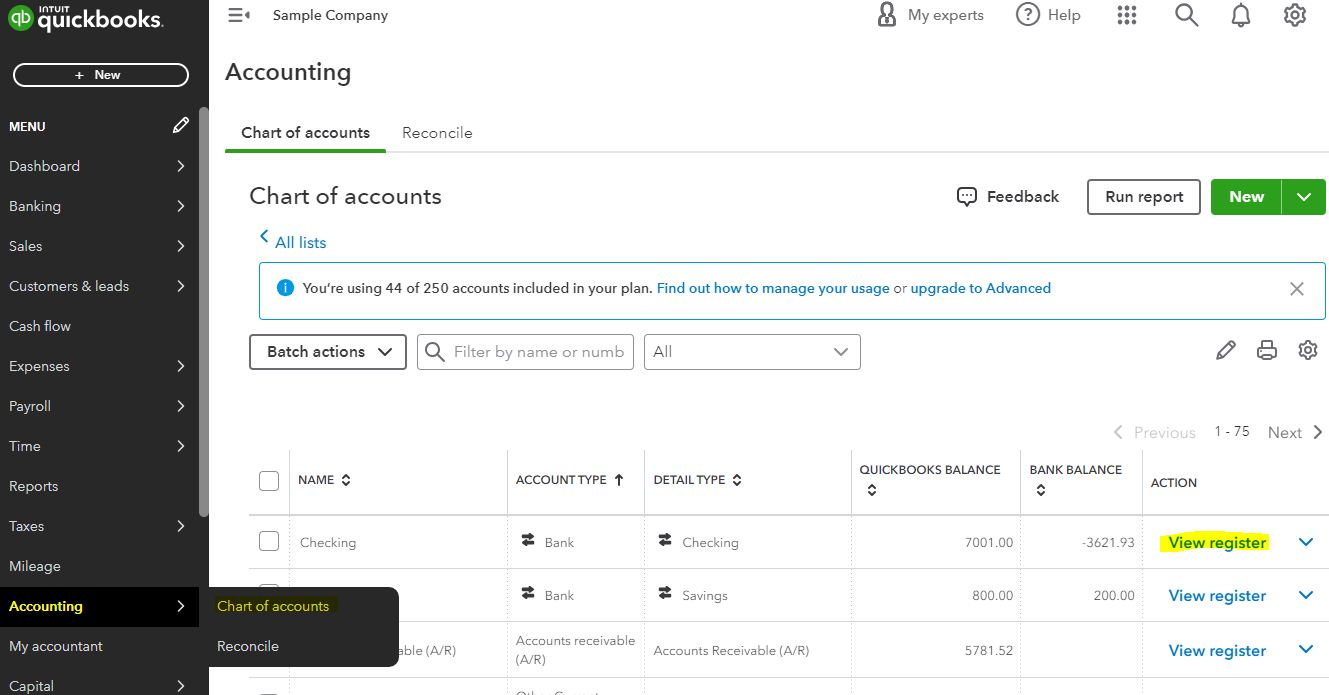Switch to the Chart of accounts tab

pos(305,133)
